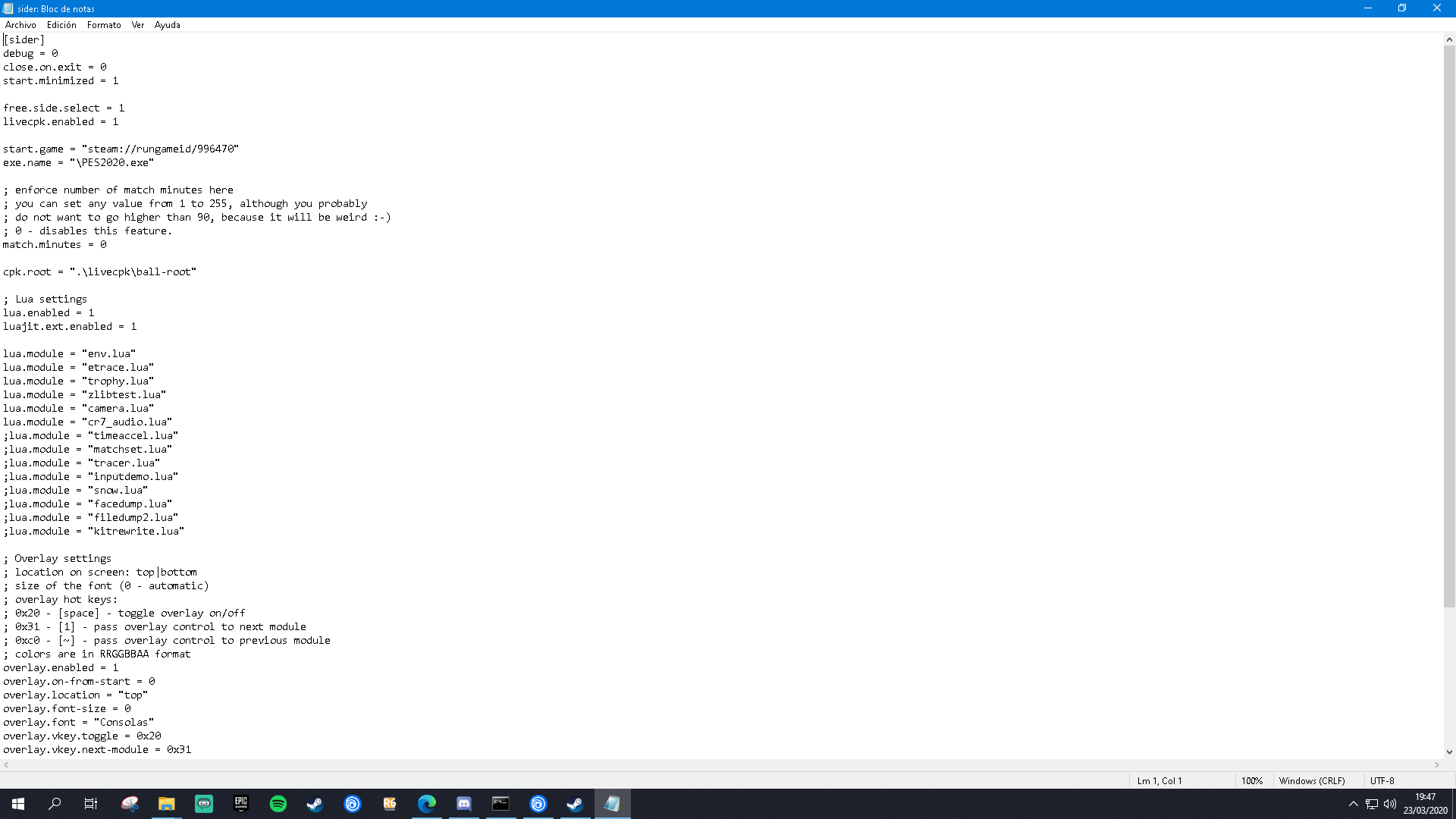Open volume control in system tray
1456x819 pixels.
click(1390, 804)
